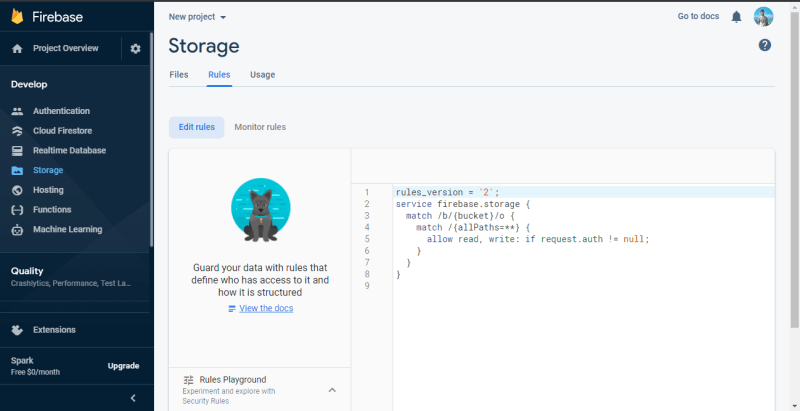800x411 pixels.
Task: Click the Go to docs link
Action: (x=698, y=16)
